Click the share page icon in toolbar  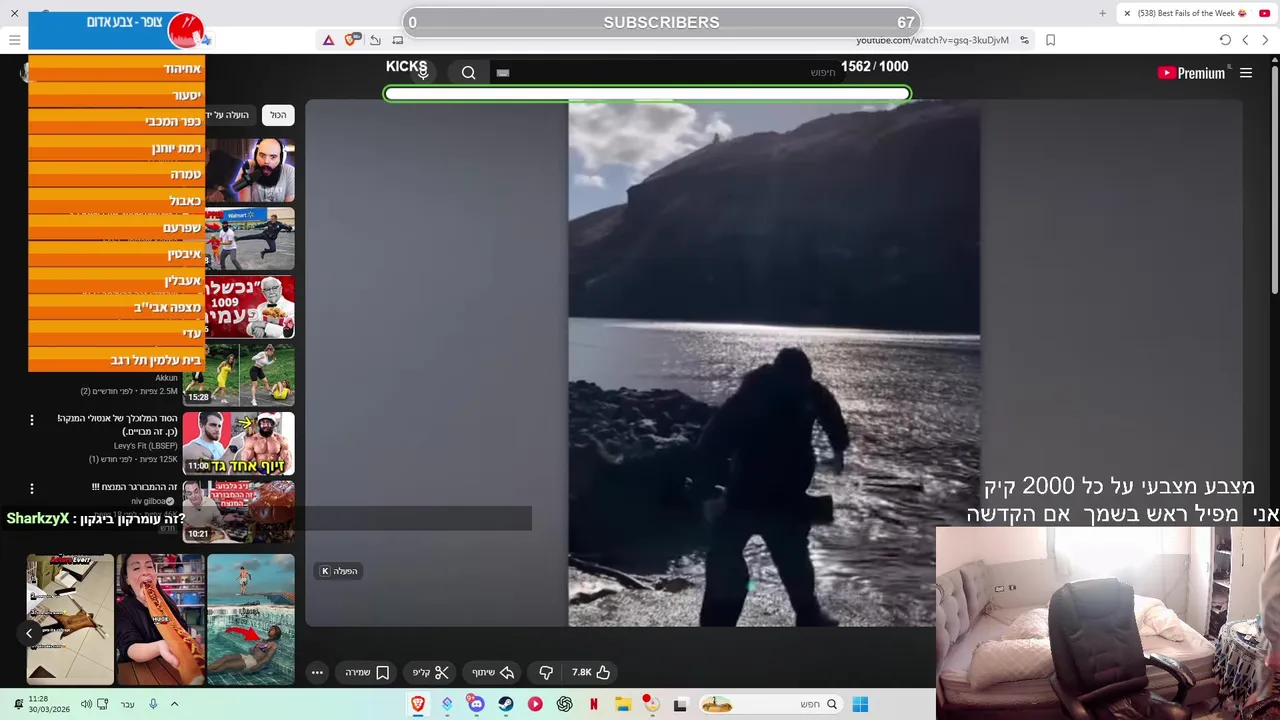(375, 40)
